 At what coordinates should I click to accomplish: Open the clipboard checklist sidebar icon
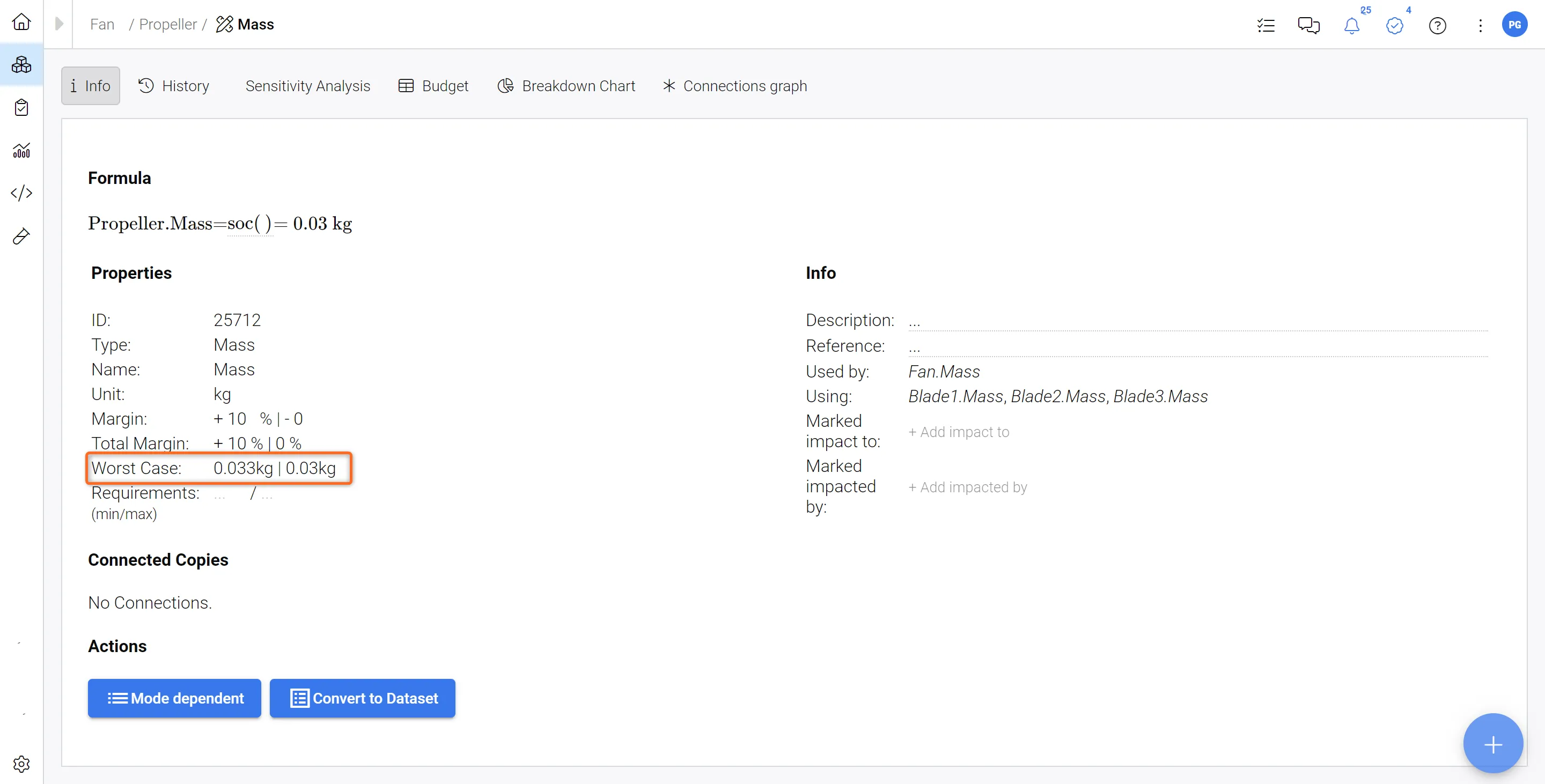point(21,108)
